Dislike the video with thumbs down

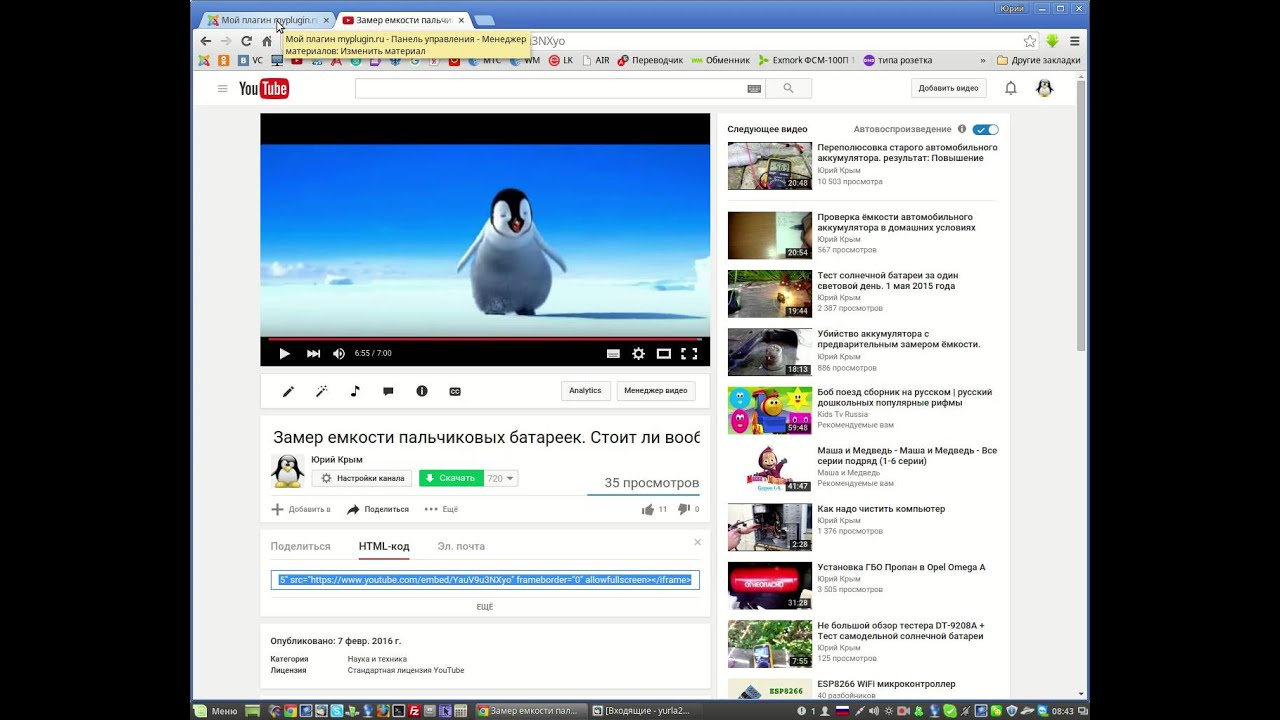click(x=688, y=509)
